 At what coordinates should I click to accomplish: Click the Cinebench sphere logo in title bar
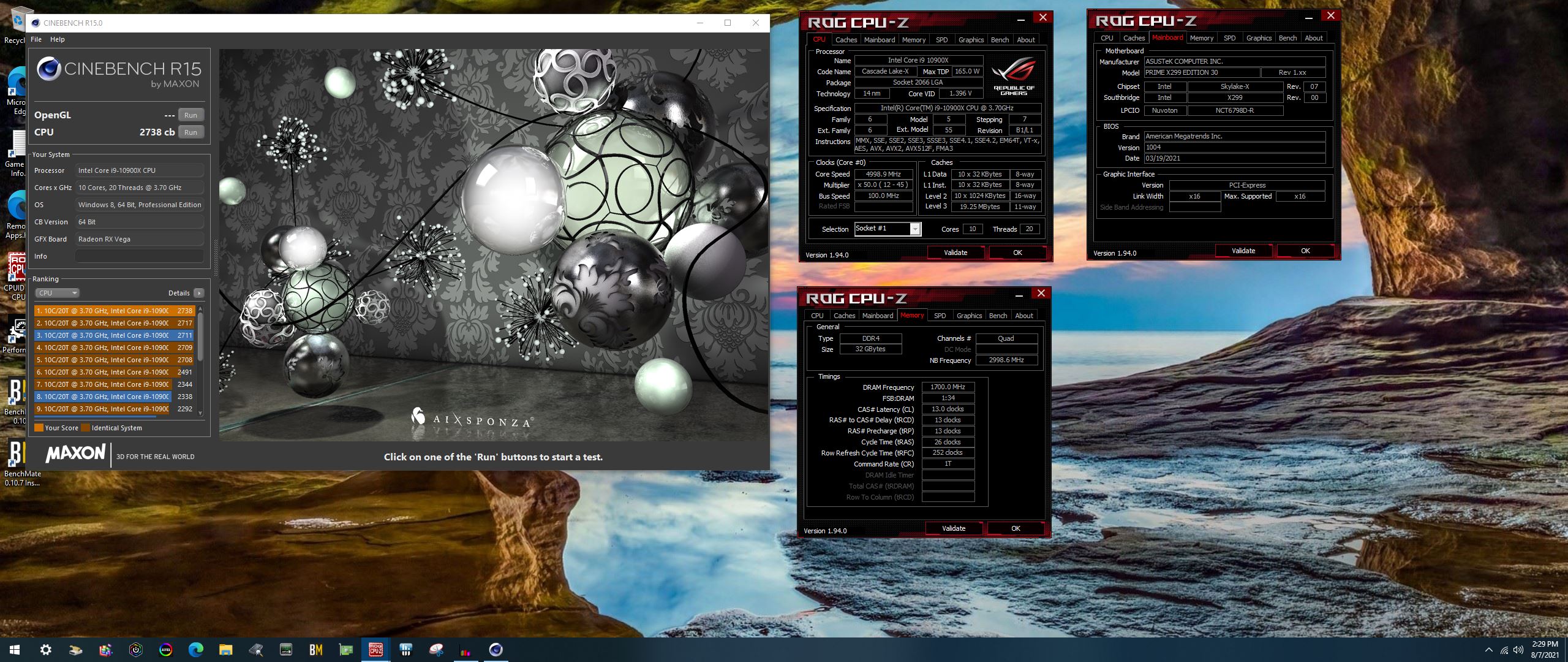[36, 23]
